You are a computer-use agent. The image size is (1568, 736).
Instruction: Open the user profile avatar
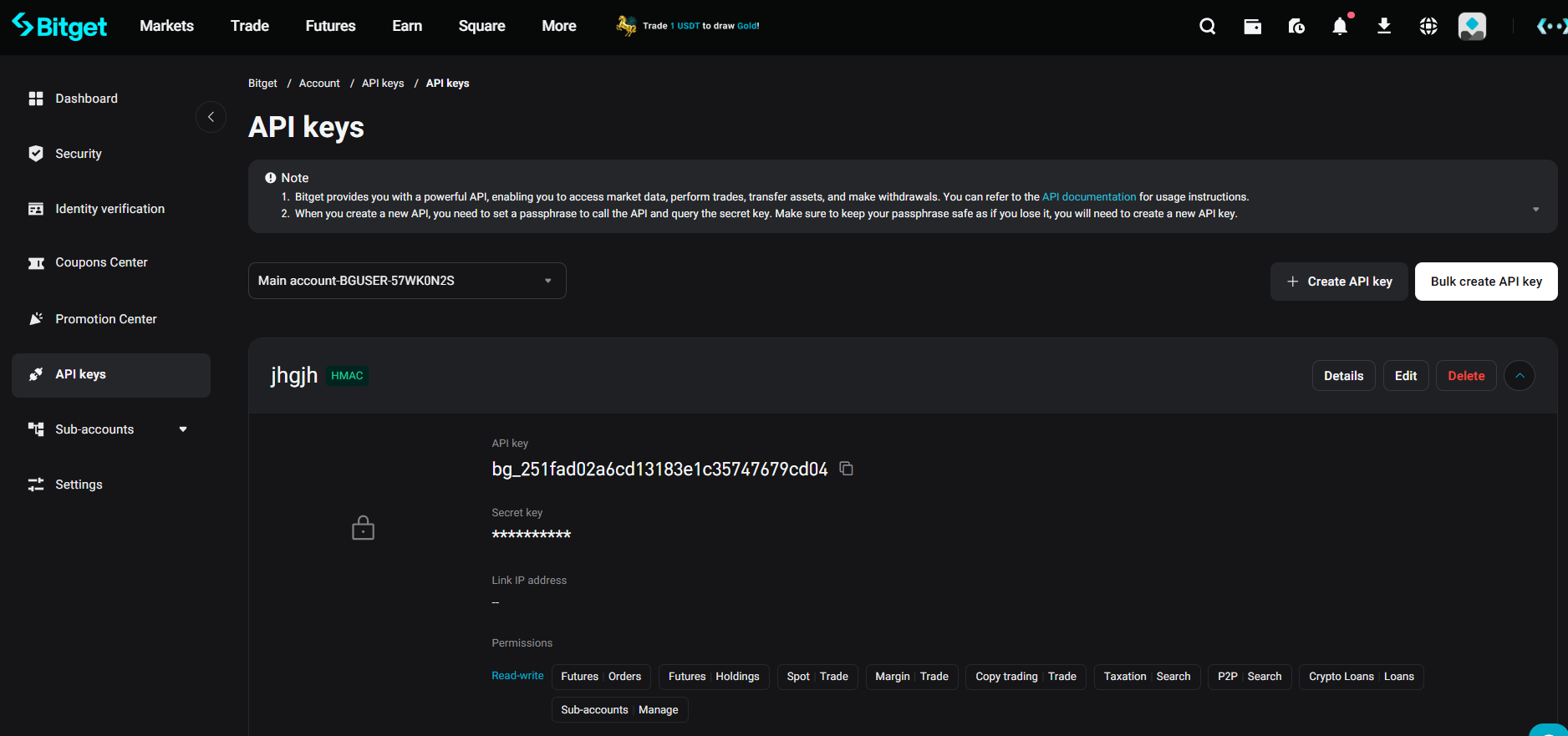(x=1472, y=27)
